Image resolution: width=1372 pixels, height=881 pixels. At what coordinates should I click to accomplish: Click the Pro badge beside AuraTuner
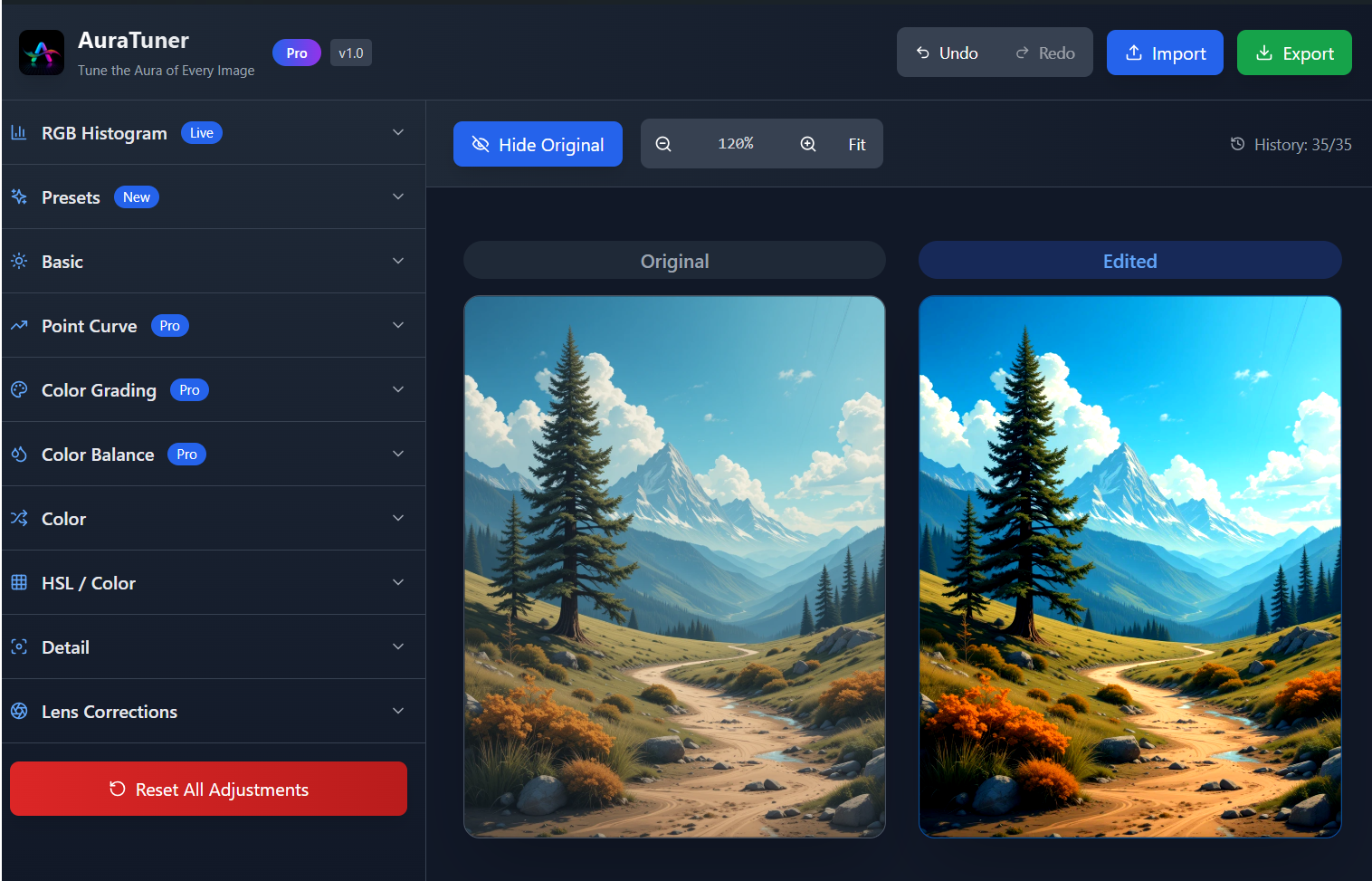pos(297,53)
